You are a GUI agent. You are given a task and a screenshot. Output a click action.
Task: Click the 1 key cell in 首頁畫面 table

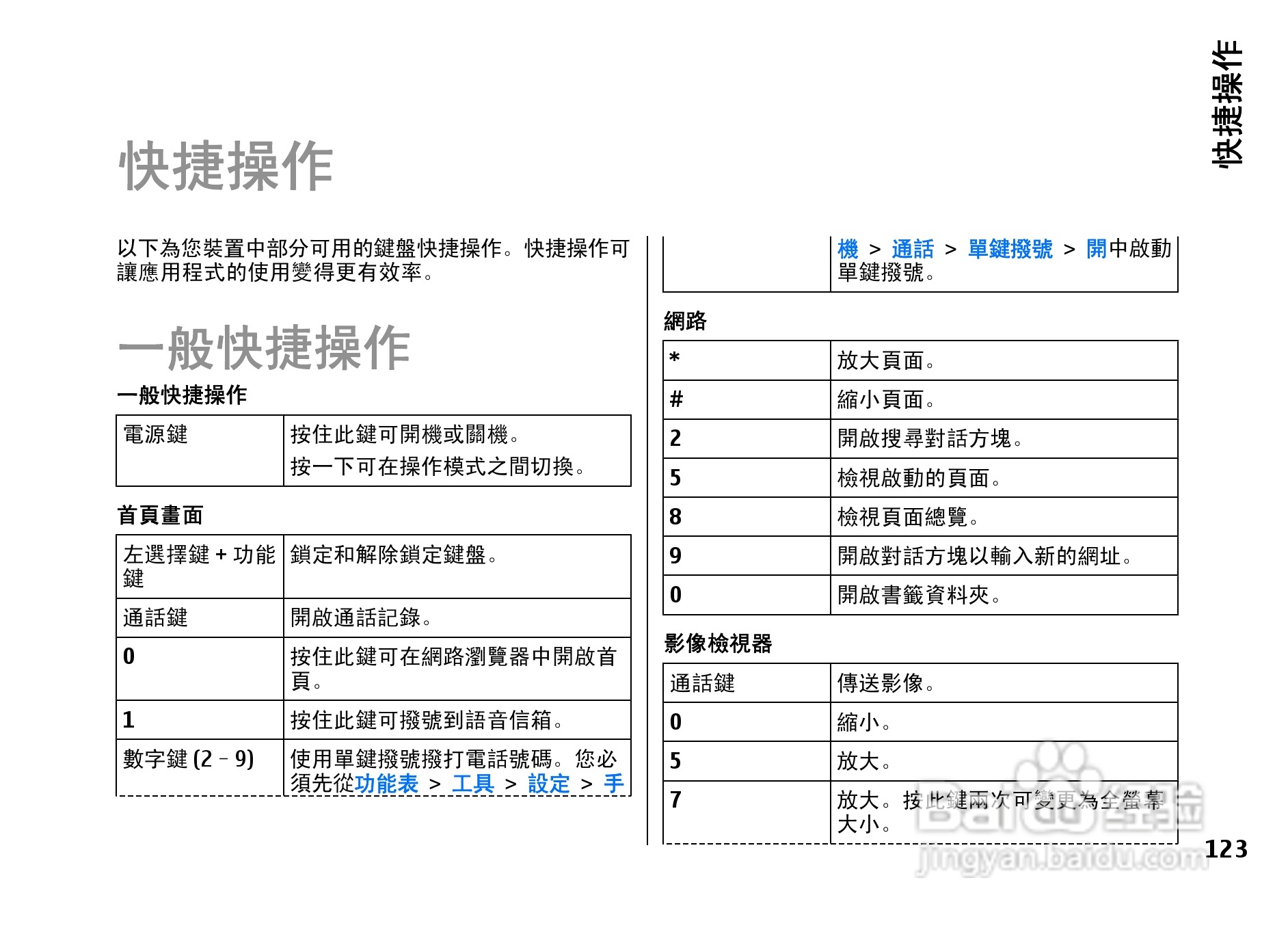[x=200, y=719]
